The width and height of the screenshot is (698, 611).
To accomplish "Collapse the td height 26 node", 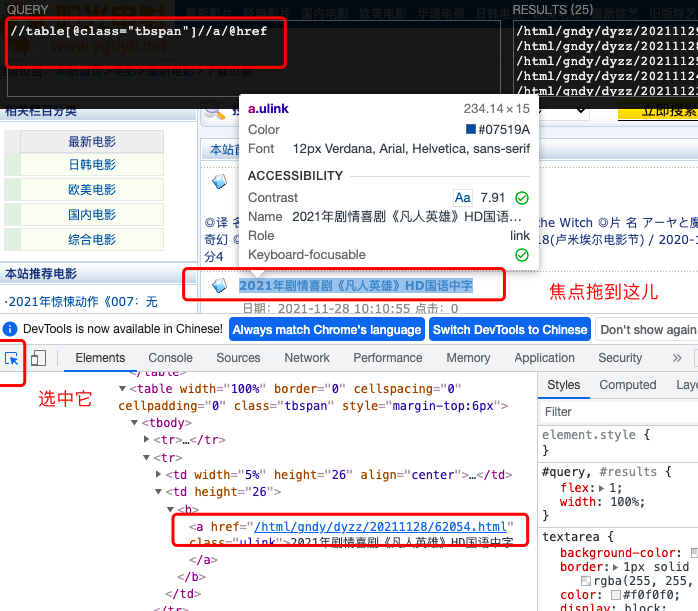I will (158, 492).
